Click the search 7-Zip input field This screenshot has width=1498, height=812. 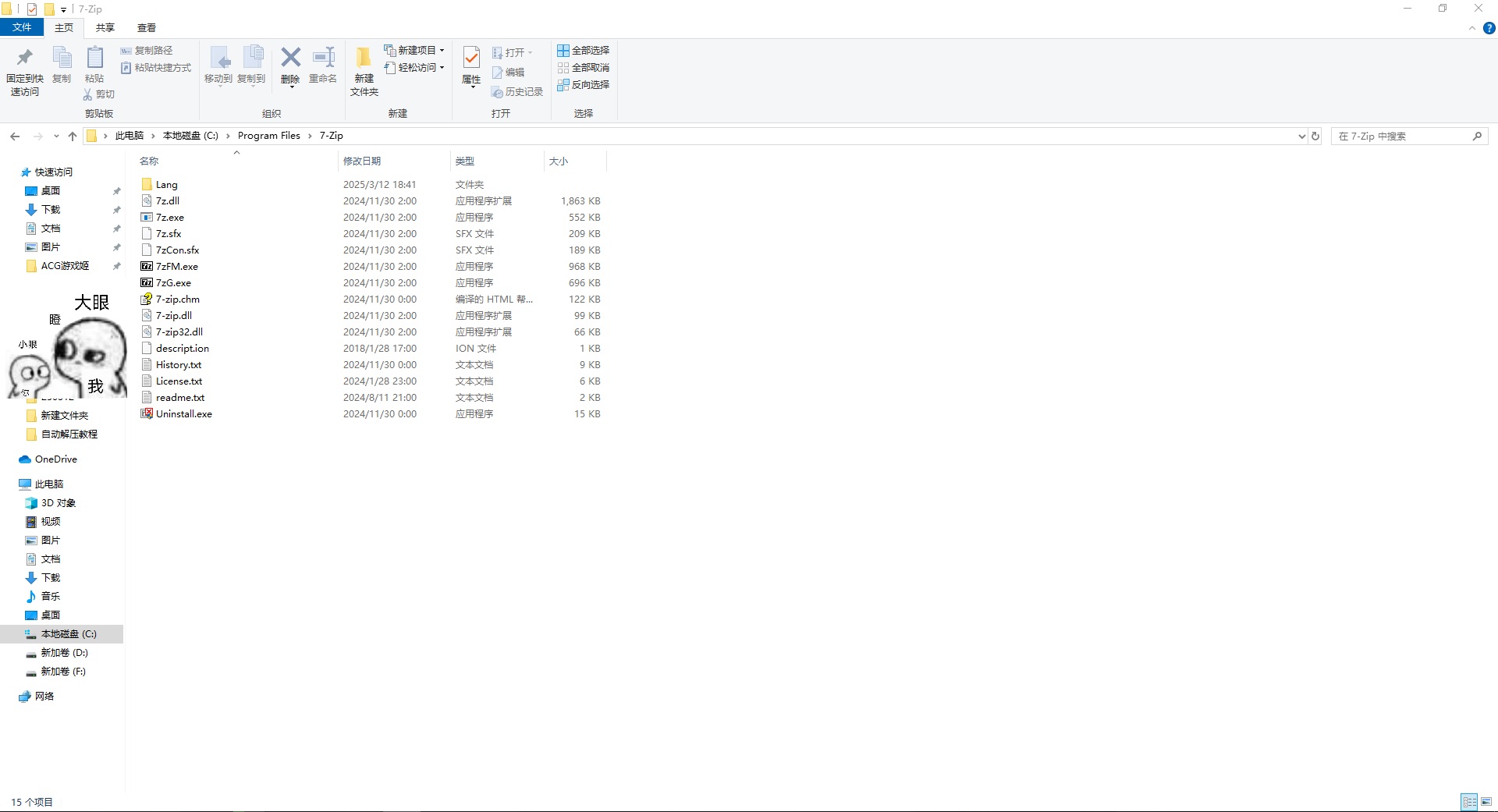pyautogui.click(x=1400, y=137)
